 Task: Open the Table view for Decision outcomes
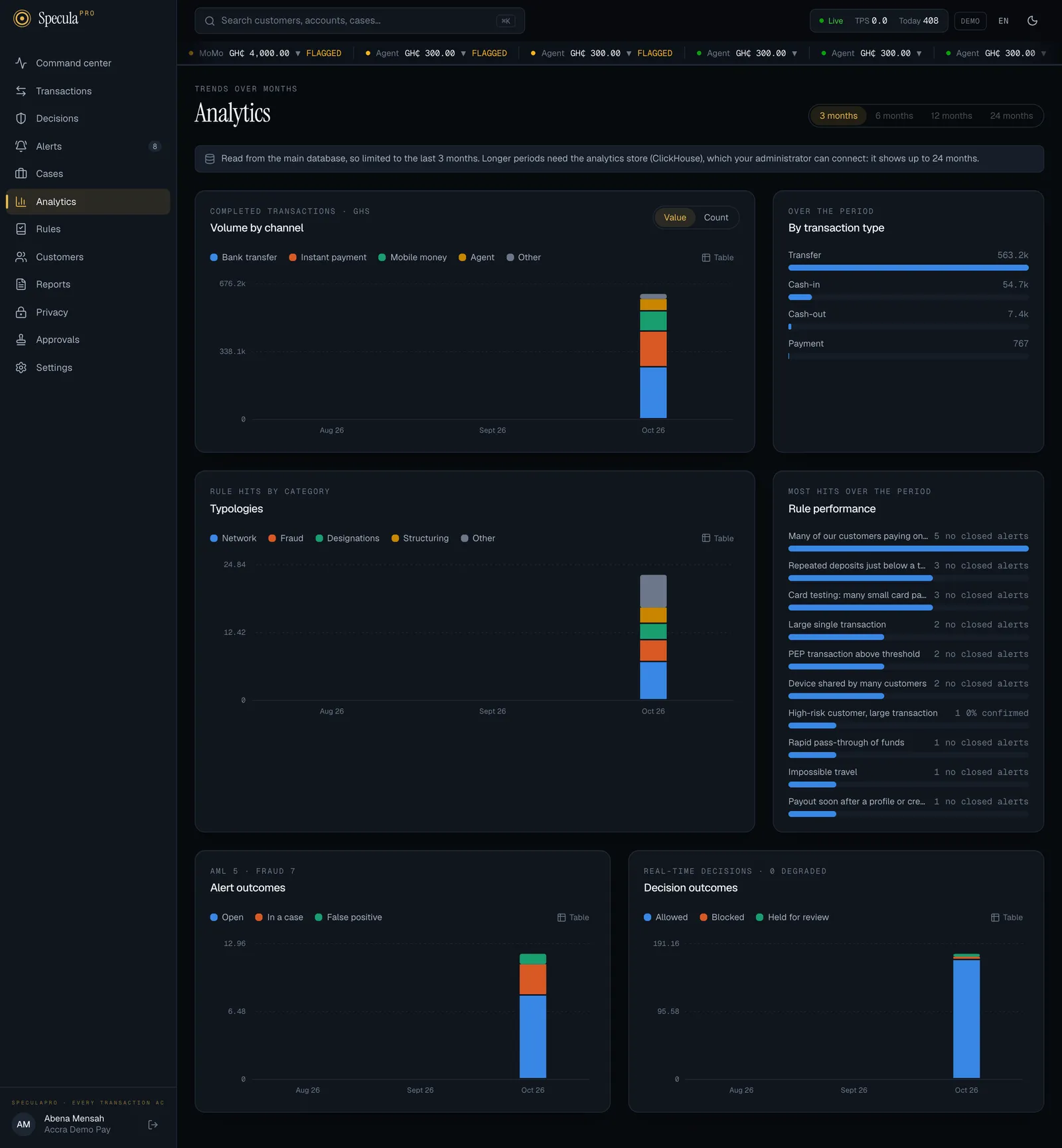pyautogui.click(x=1006, y=917)
